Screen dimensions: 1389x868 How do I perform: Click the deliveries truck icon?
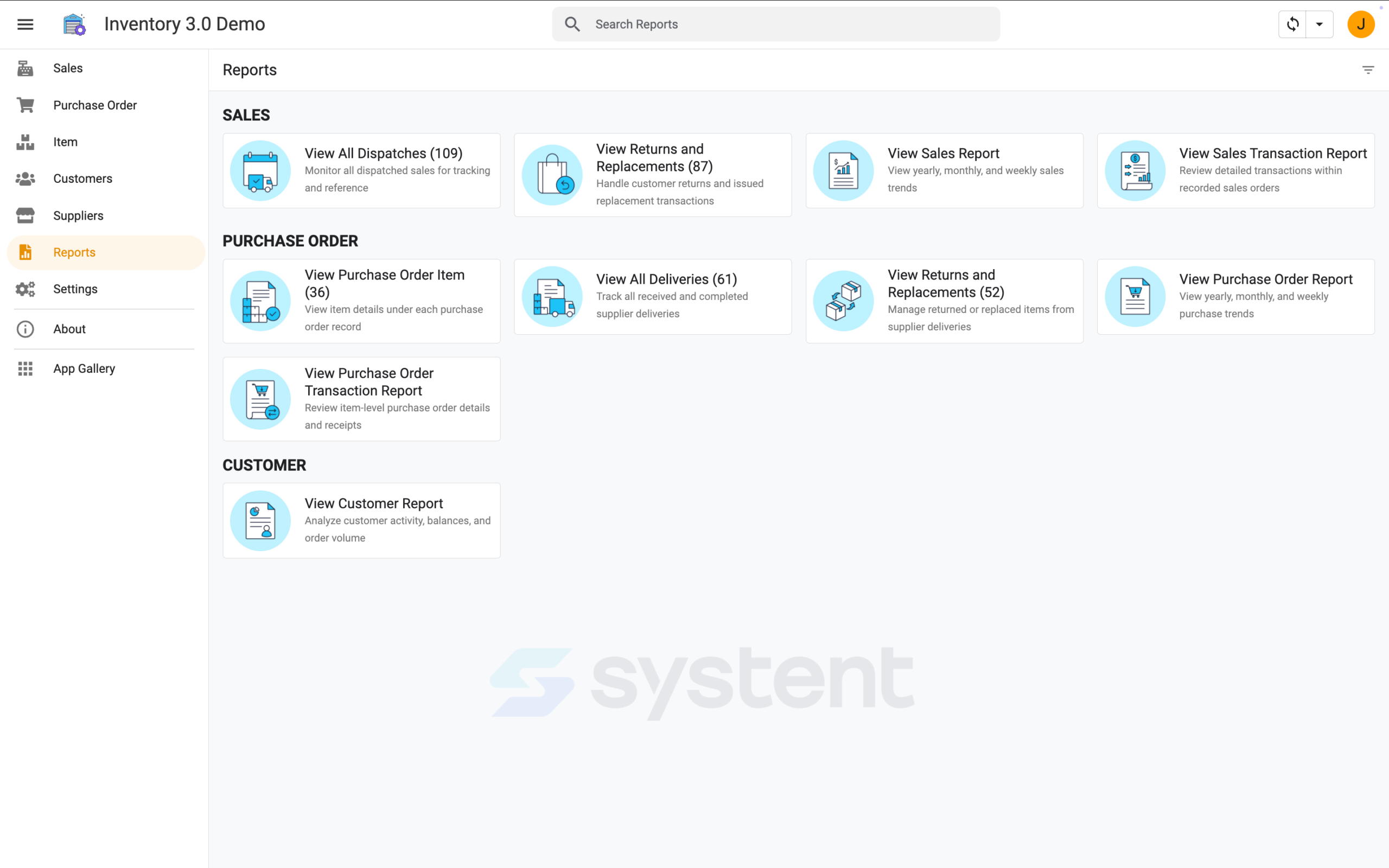[x=552, y=296]
